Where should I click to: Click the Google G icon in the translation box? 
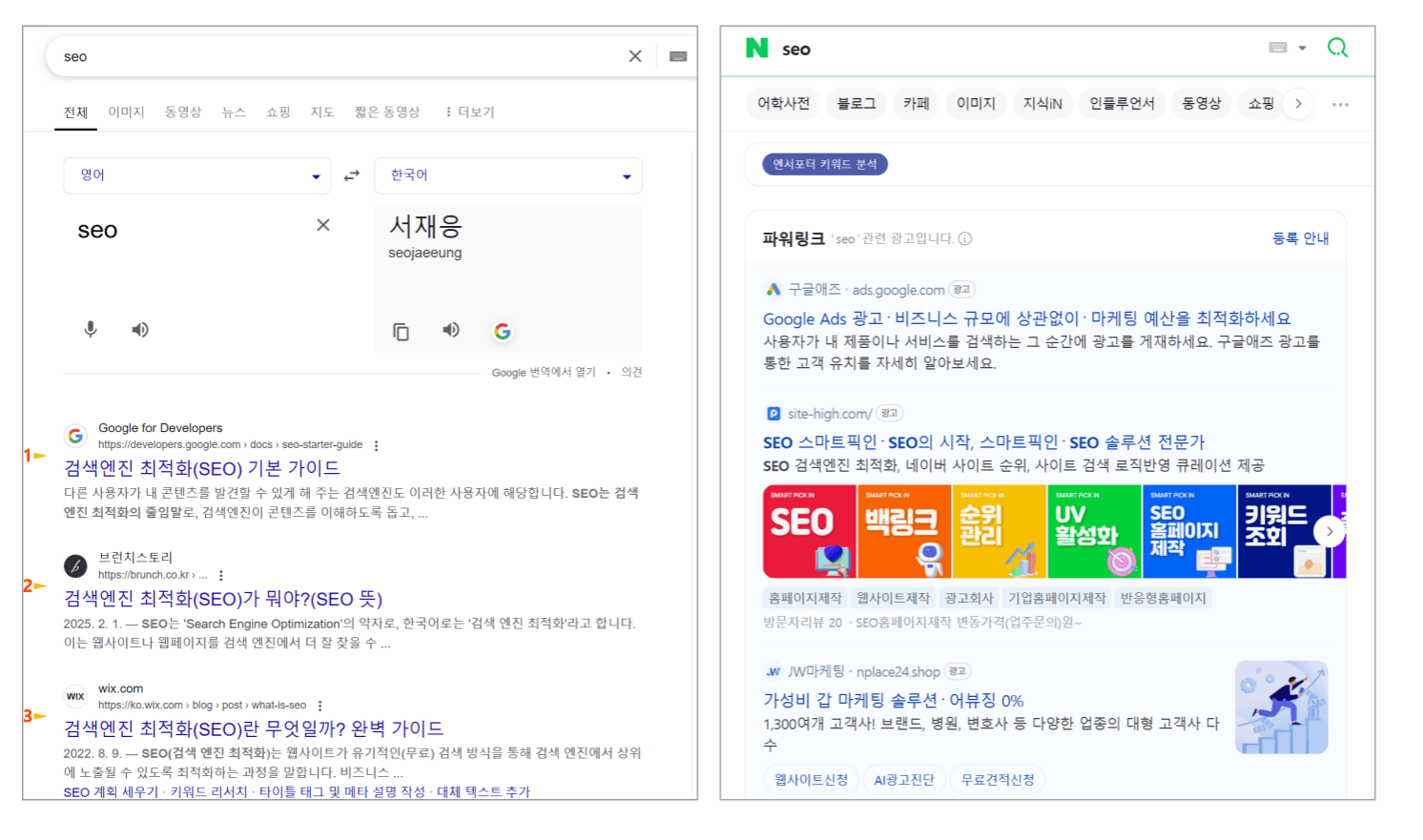(x=503, y=331)
